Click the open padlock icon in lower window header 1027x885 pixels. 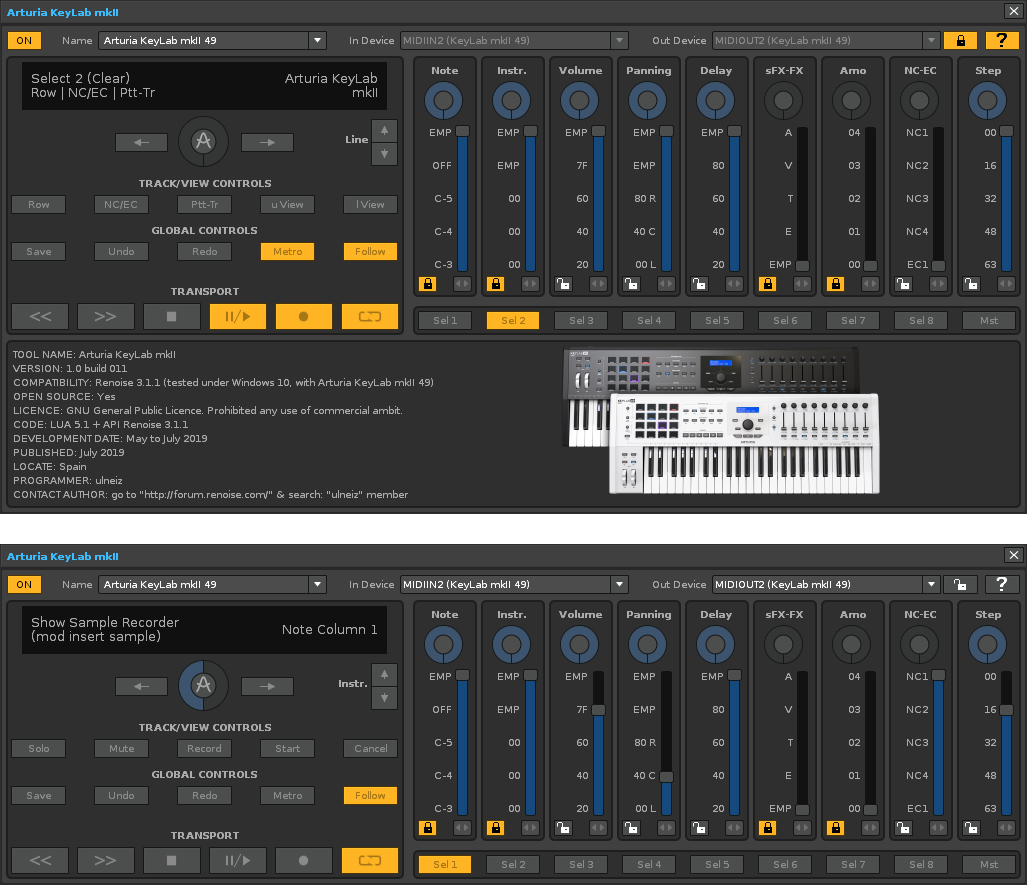pos(960,584)
